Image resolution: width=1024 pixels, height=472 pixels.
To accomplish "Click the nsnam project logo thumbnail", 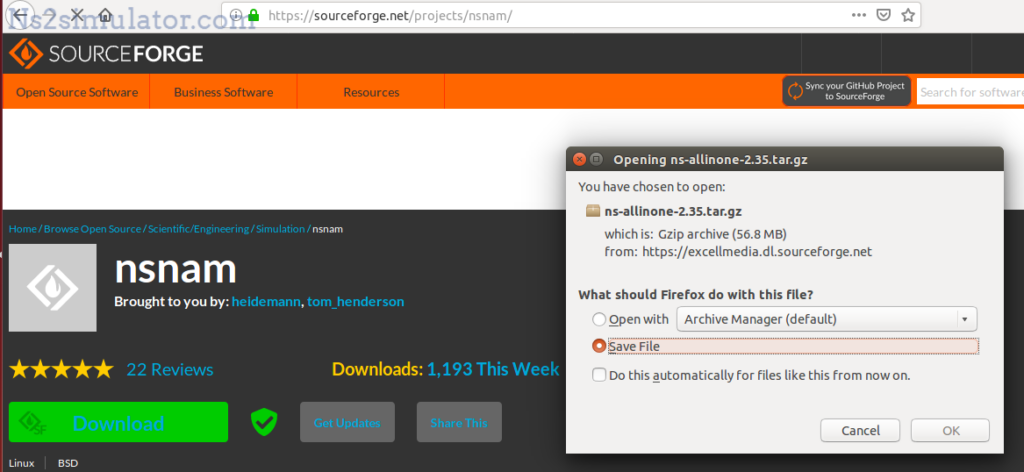I will (x=53, y=287).
